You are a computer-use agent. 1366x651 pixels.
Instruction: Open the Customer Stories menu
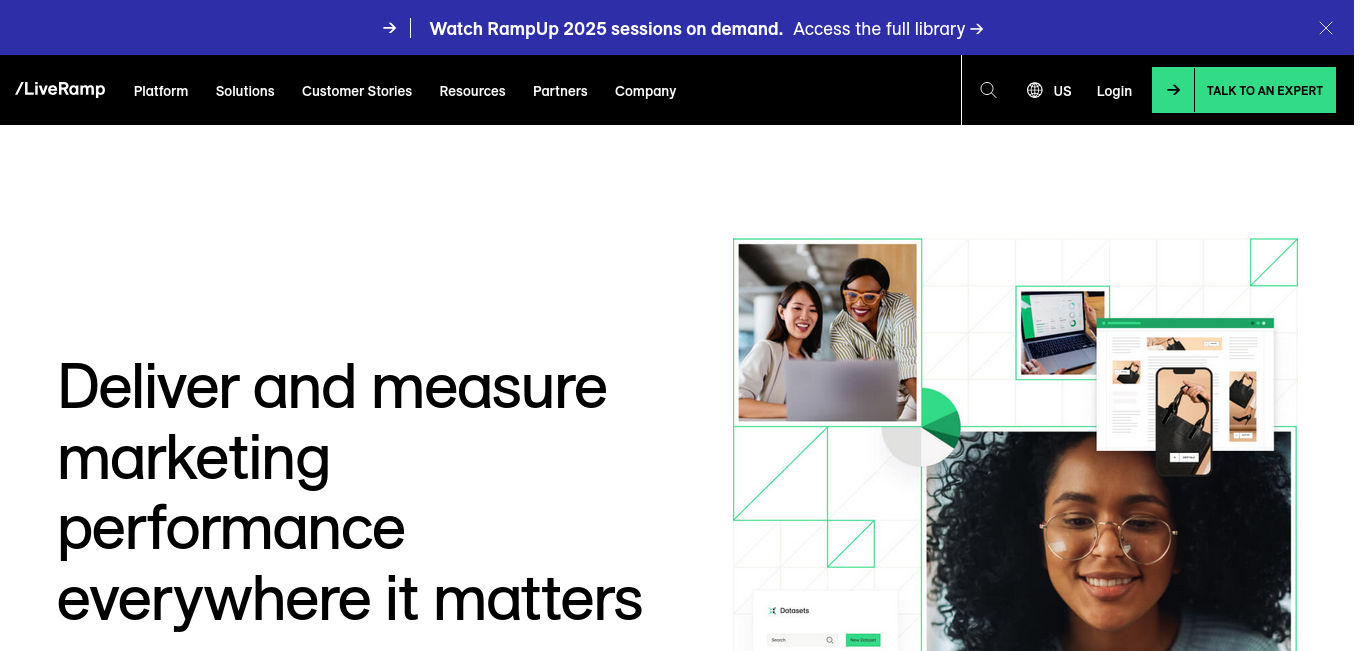coord(357,91)
